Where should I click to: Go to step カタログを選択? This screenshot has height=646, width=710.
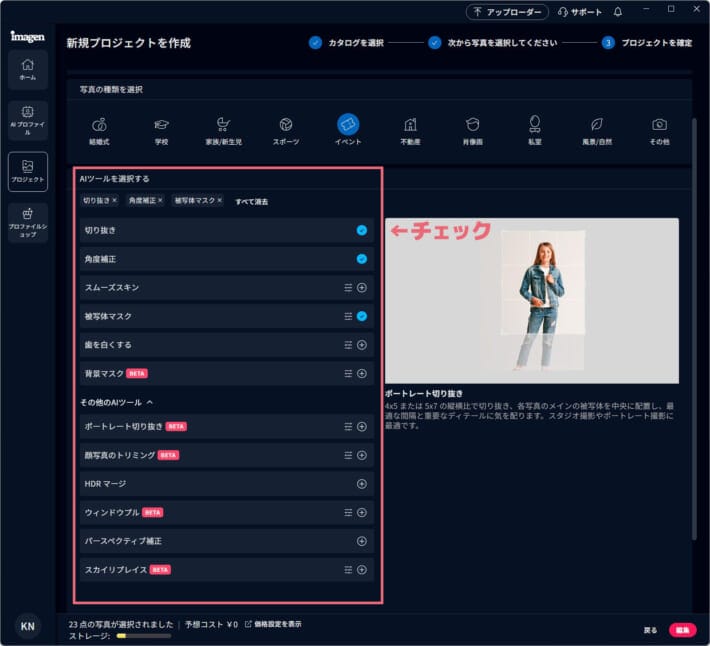tap(346, 43)
